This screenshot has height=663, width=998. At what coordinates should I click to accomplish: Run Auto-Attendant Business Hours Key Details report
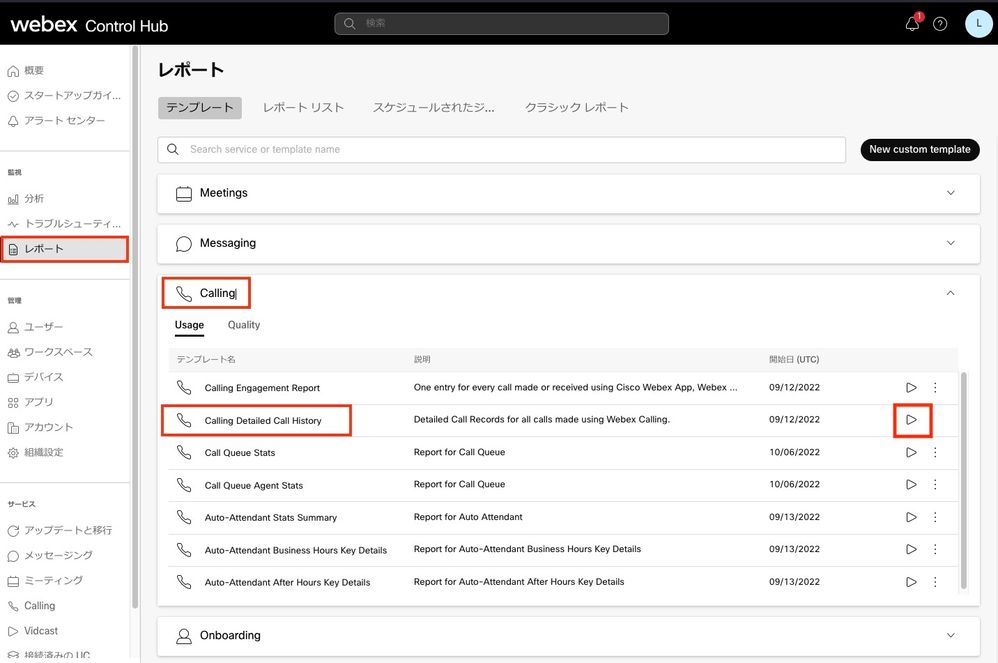[911, 549]
